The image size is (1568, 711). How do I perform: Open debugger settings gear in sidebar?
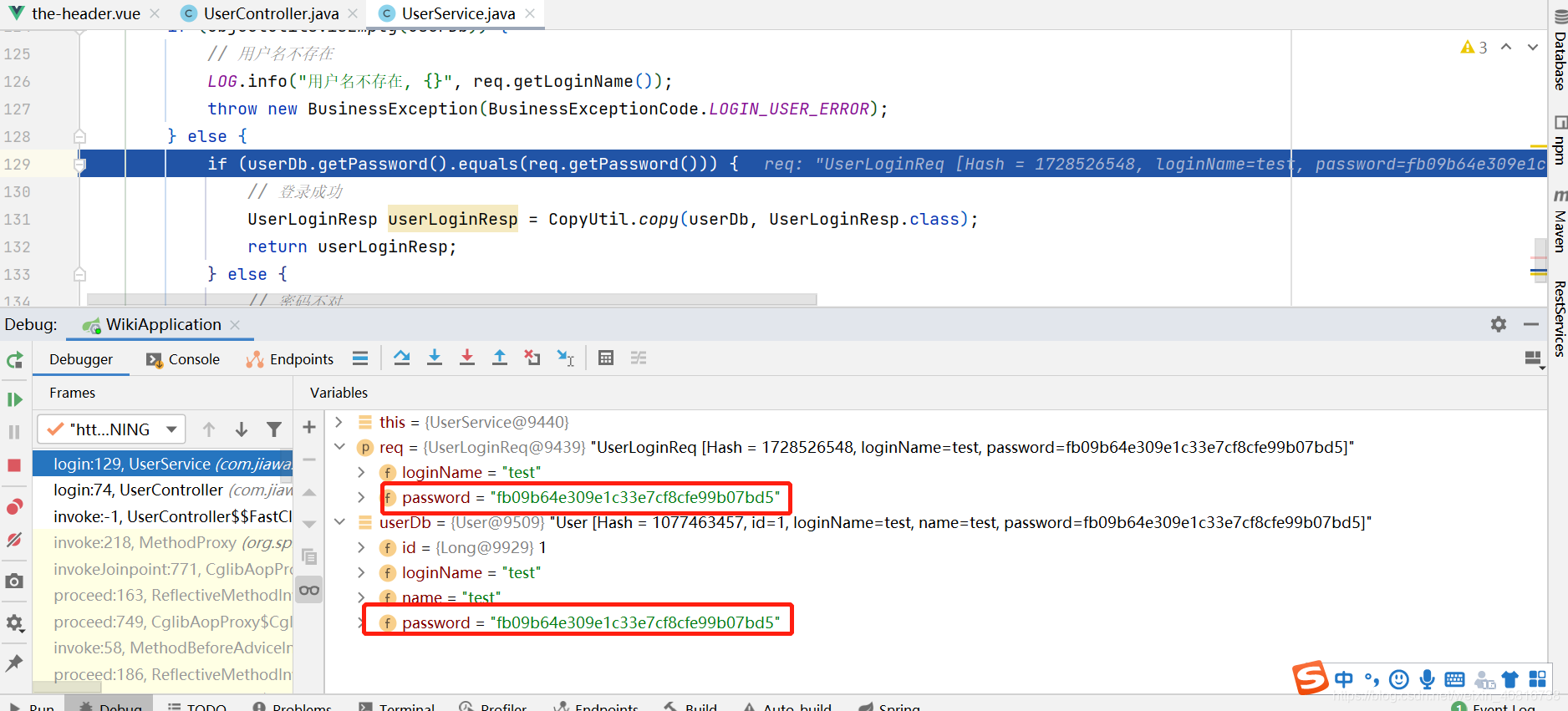point(14,622)
